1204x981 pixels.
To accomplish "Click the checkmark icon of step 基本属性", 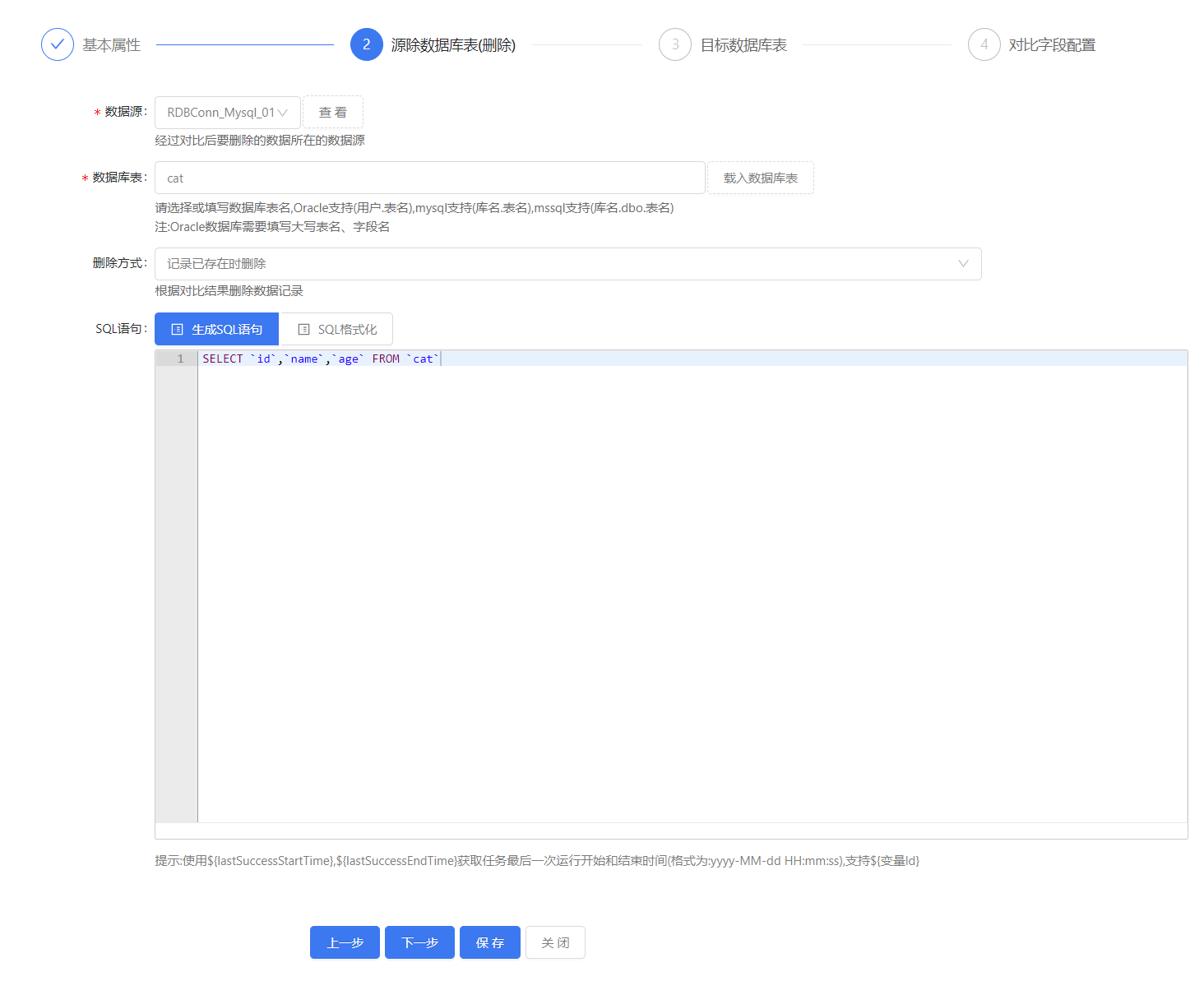I will point(58,44).
